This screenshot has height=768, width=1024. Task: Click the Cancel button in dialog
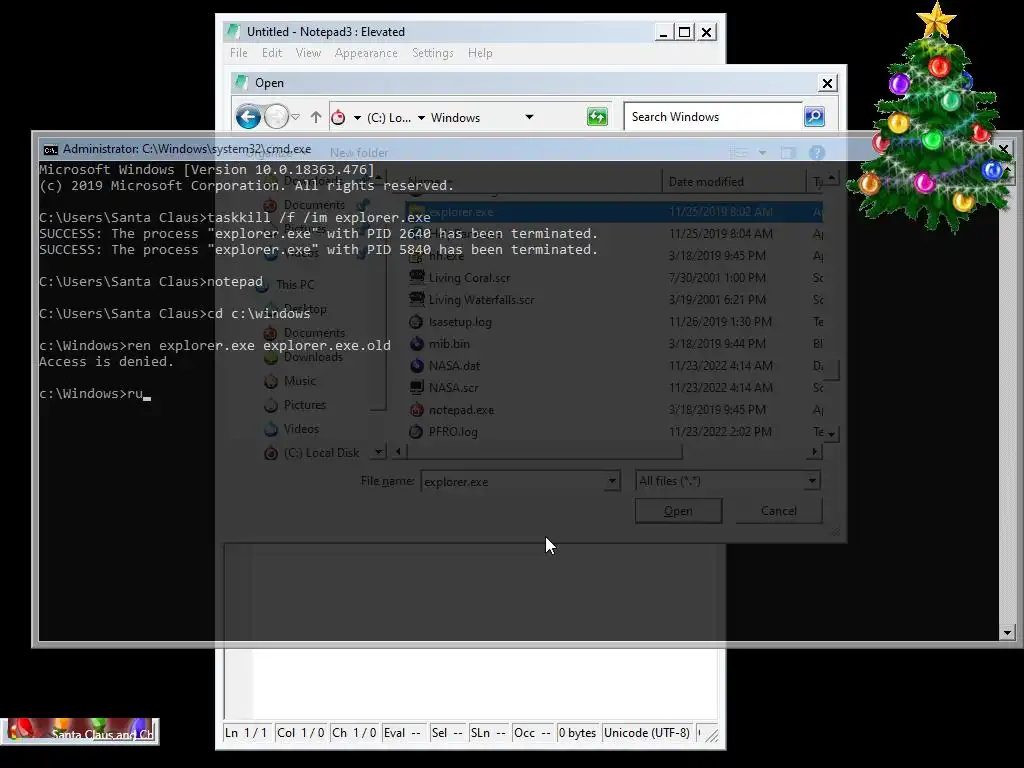click(x=778, y=511)
